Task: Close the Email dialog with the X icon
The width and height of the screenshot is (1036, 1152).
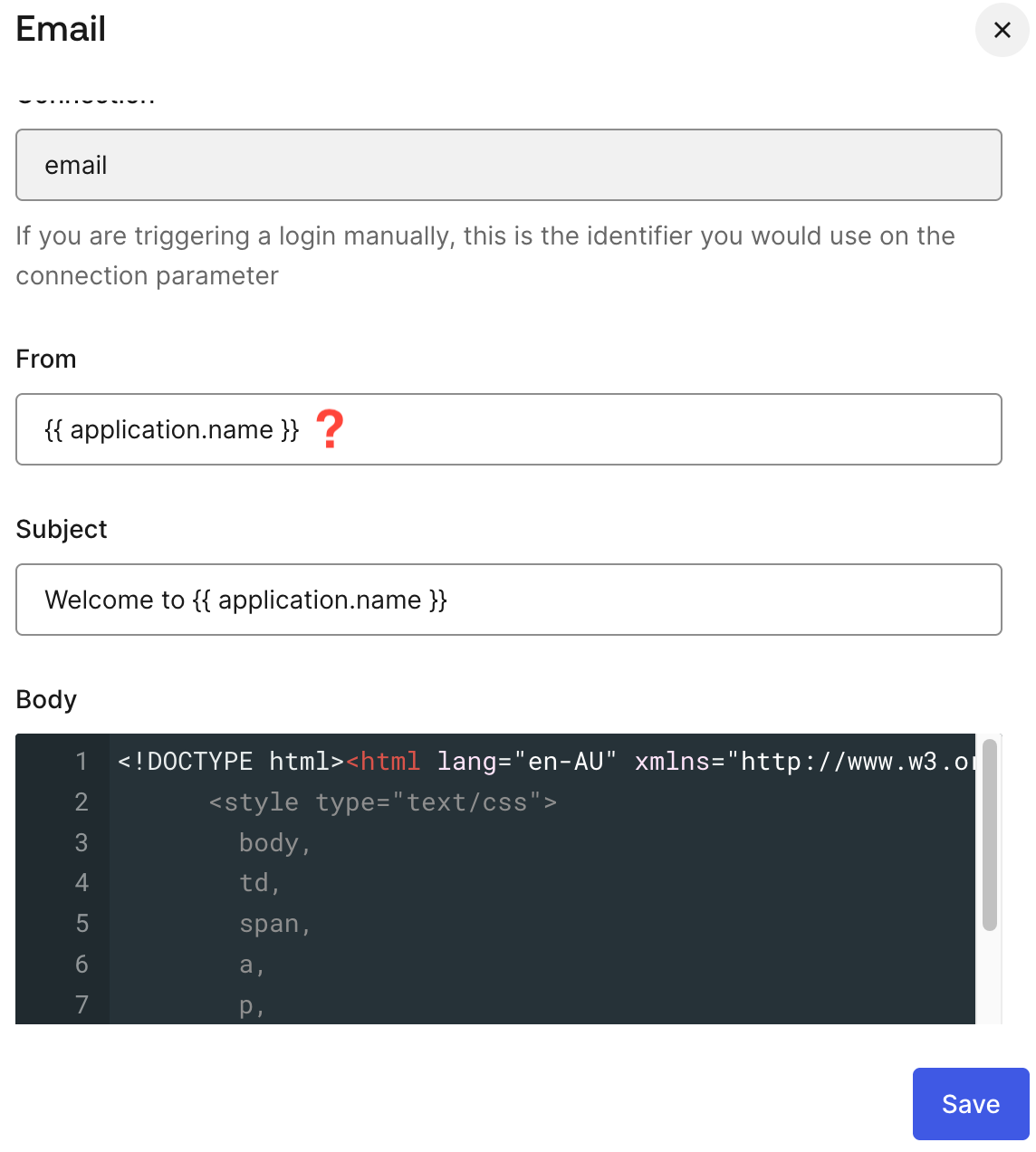Action: pos(1002,30)
